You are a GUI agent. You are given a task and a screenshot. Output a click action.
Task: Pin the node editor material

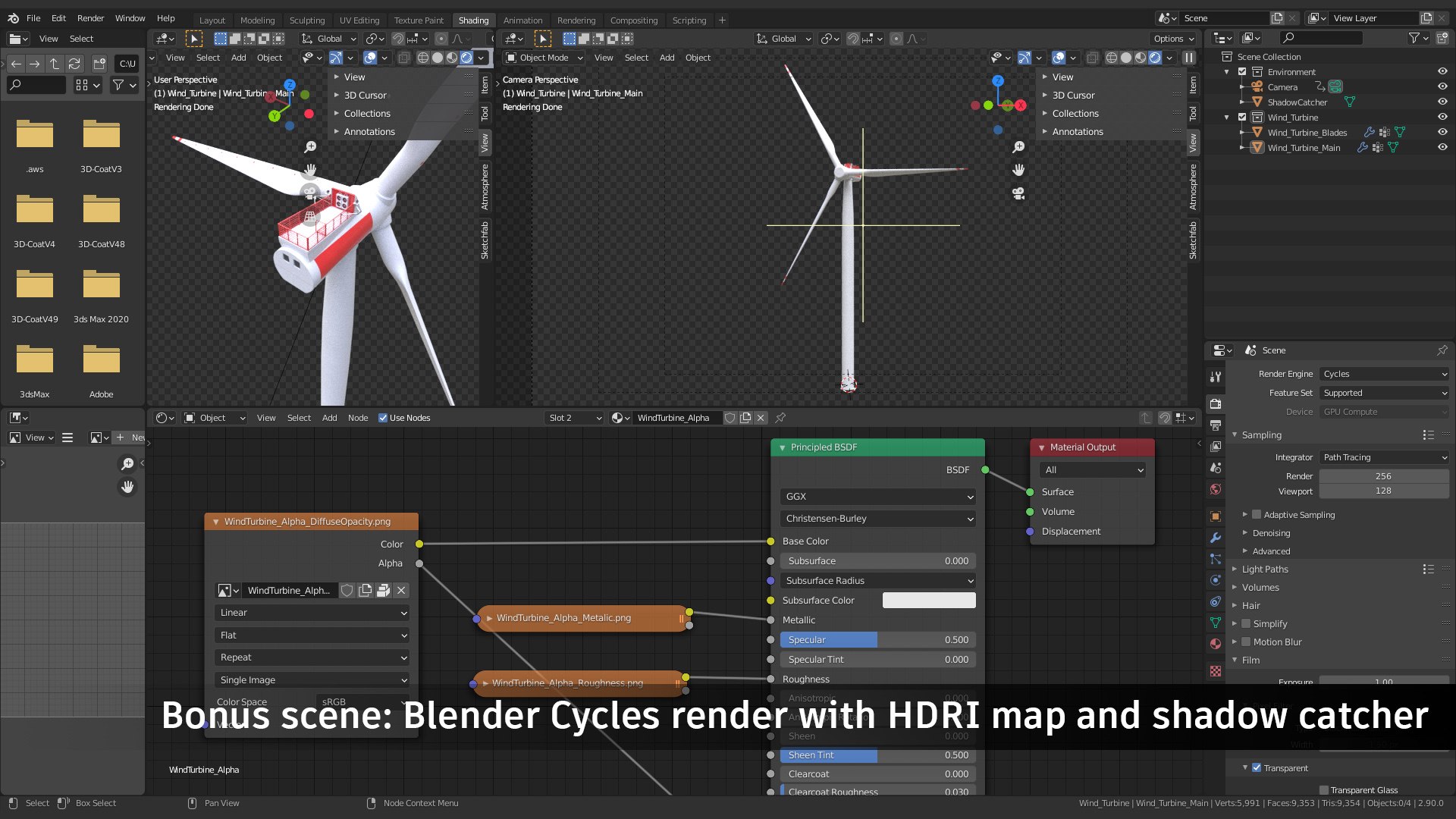coord(780,418)
